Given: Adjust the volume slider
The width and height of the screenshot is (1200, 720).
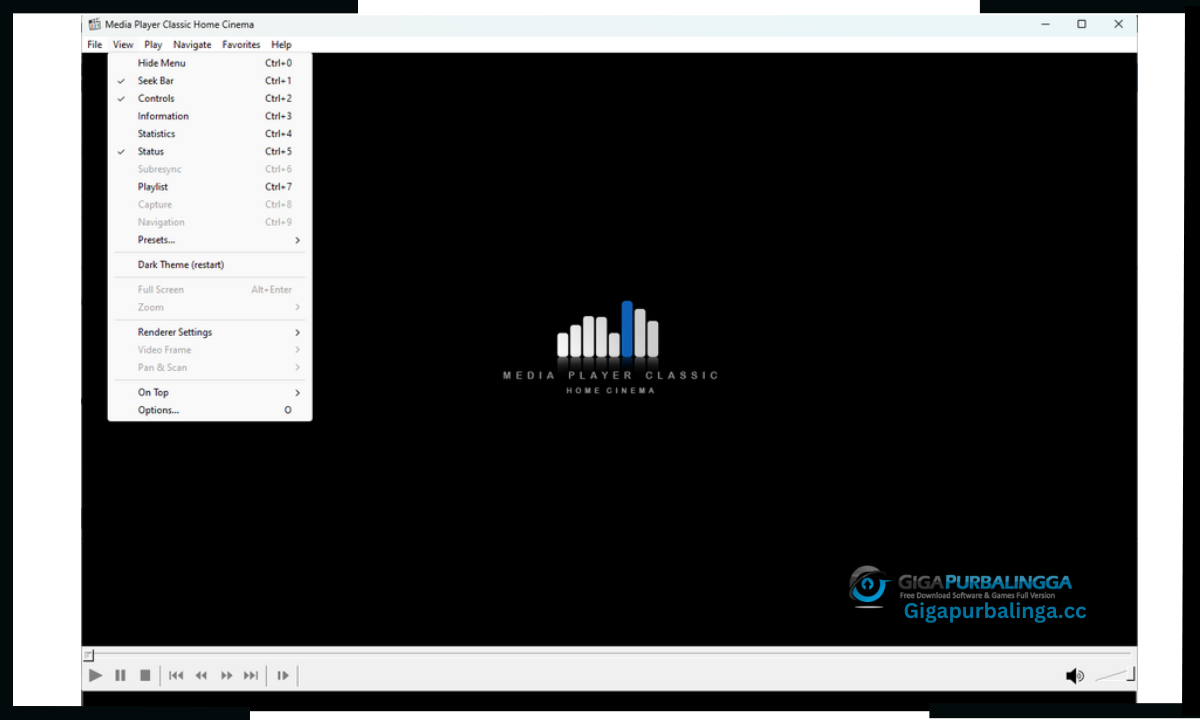Looking at the screenshot, I should coord(1115,676).
